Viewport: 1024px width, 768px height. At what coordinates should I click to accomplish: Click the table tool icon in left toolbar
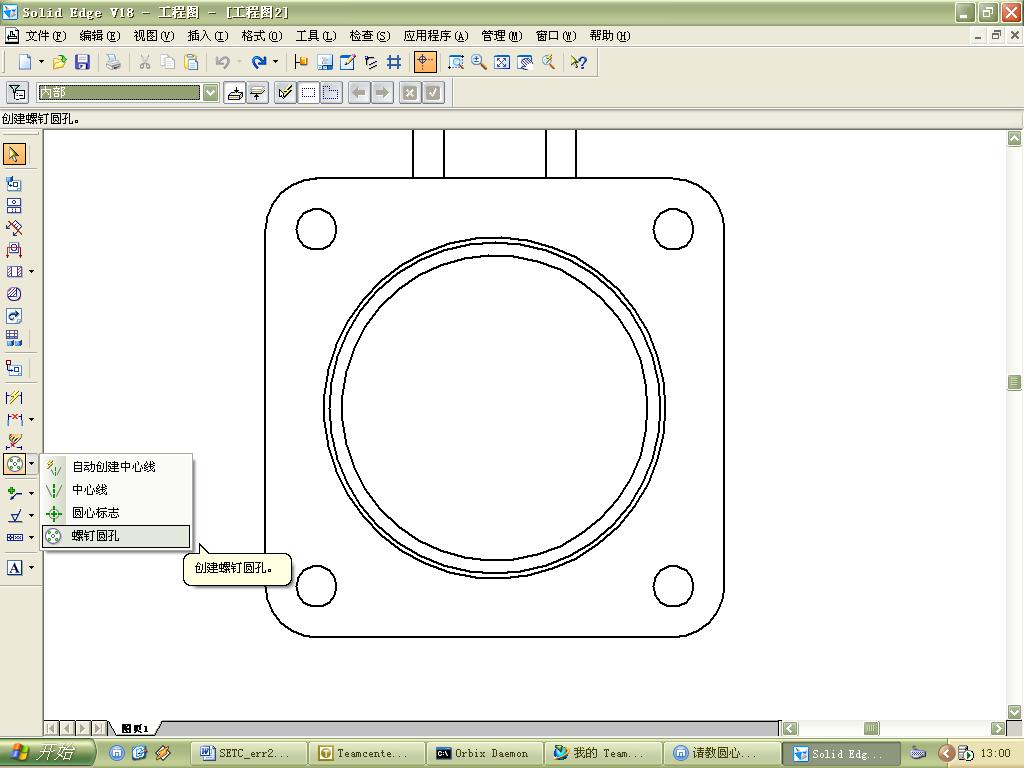14,338
